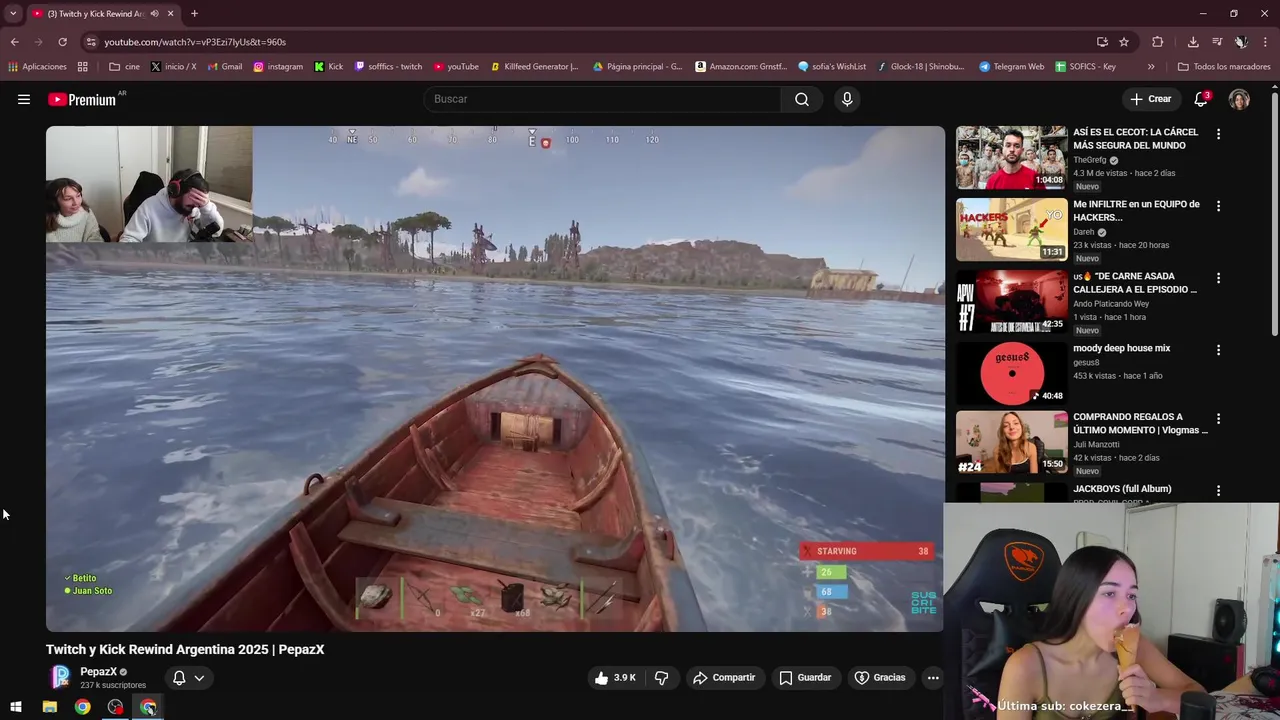Open the cine bookmarks folder
1280x720 pixels.
(x=125, y=67)
